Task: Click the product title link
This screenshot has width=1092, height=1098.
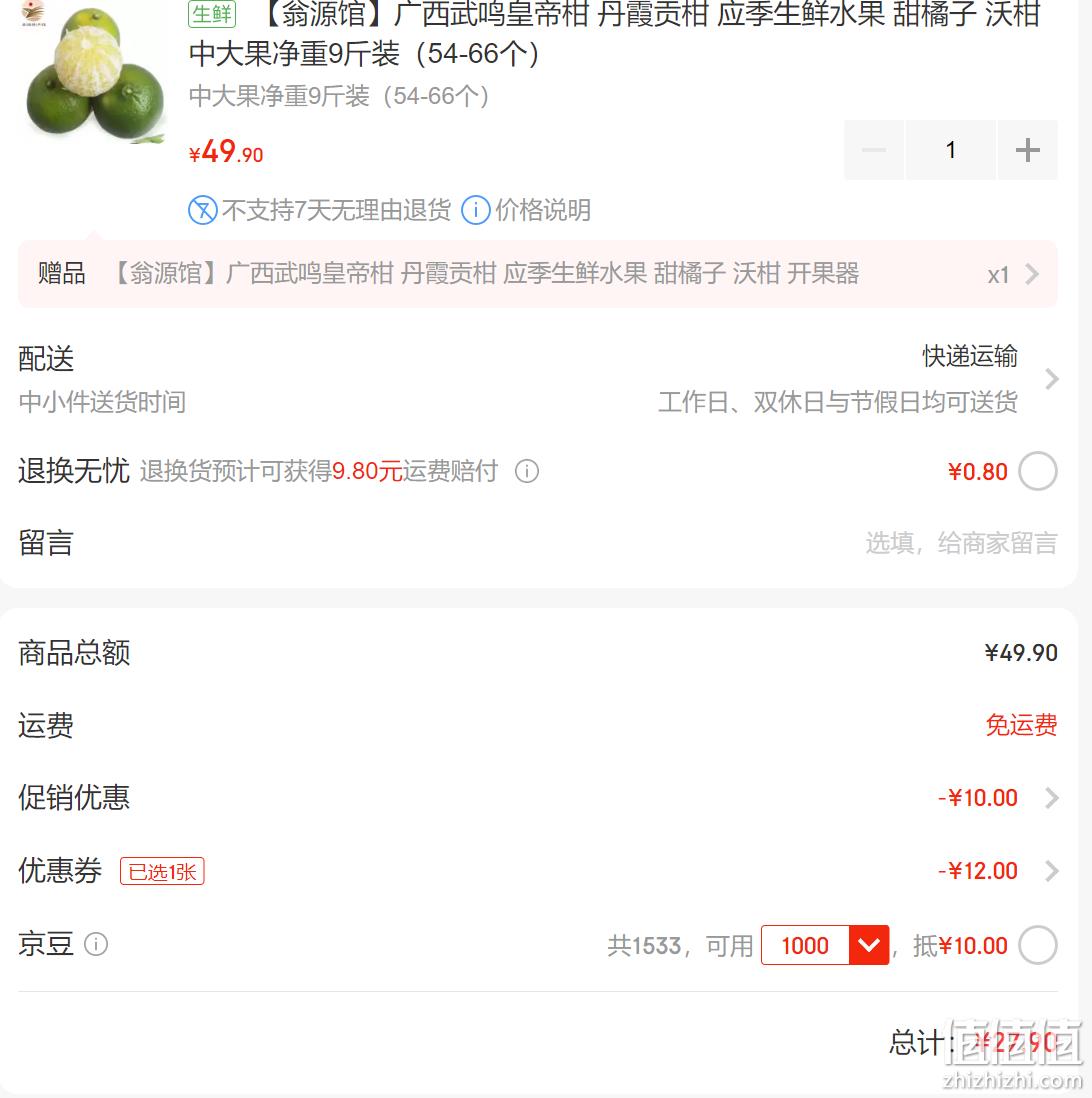Action: pyautogui.click(x=614, y=34)
